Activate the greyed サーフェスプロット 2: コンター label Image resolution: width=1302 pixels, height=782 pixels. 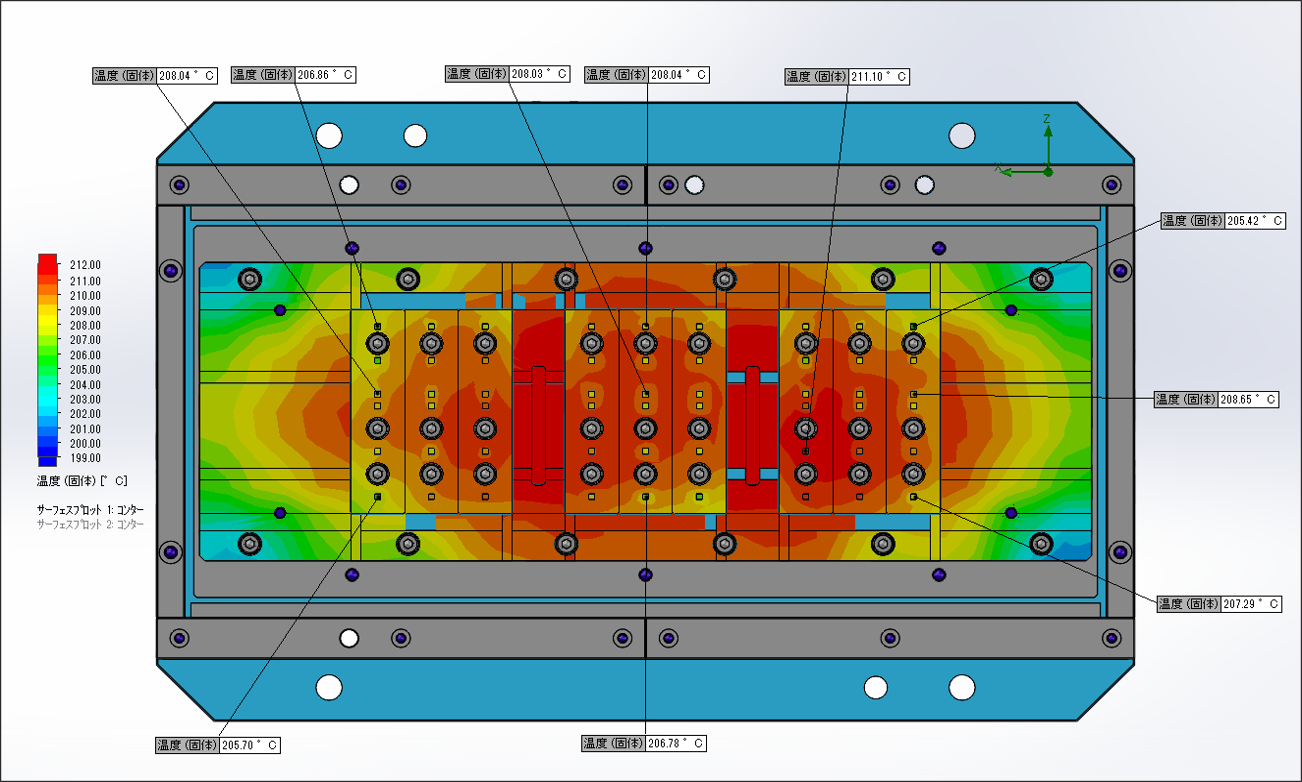pyautogui.click(x=90, y=524)
